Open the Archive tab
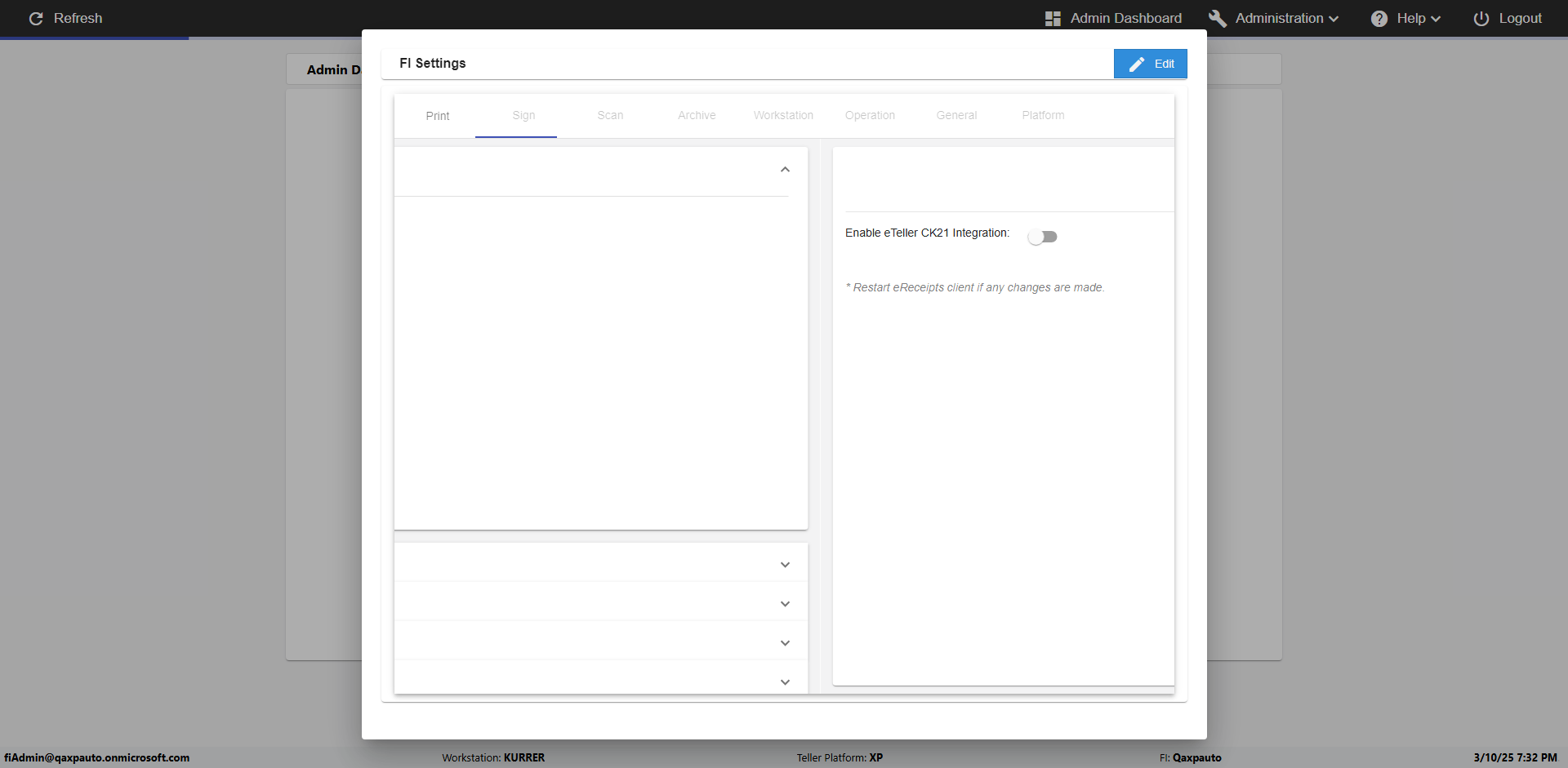The height and width of the screenshot is (768, 1568). [697, 116]
